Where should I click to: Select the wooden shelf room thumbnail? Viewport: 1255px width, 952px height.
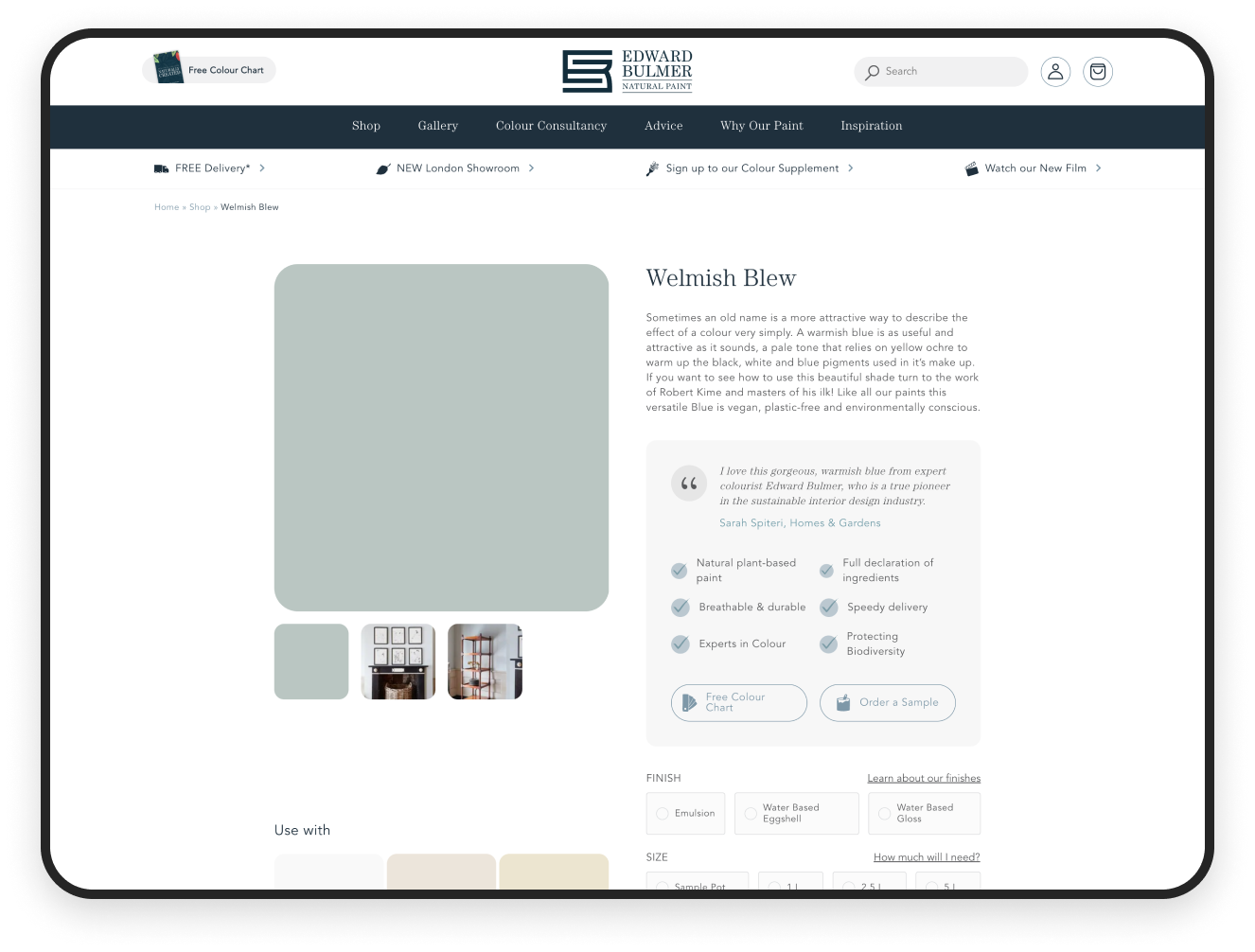click(485, 661)
